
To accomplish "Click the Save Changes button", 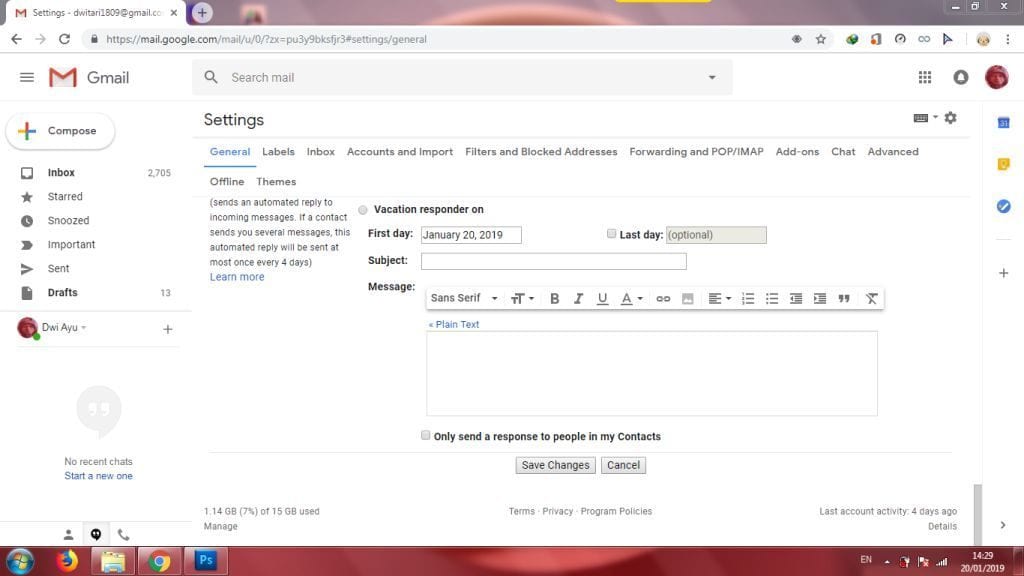I will click(555, 465).
